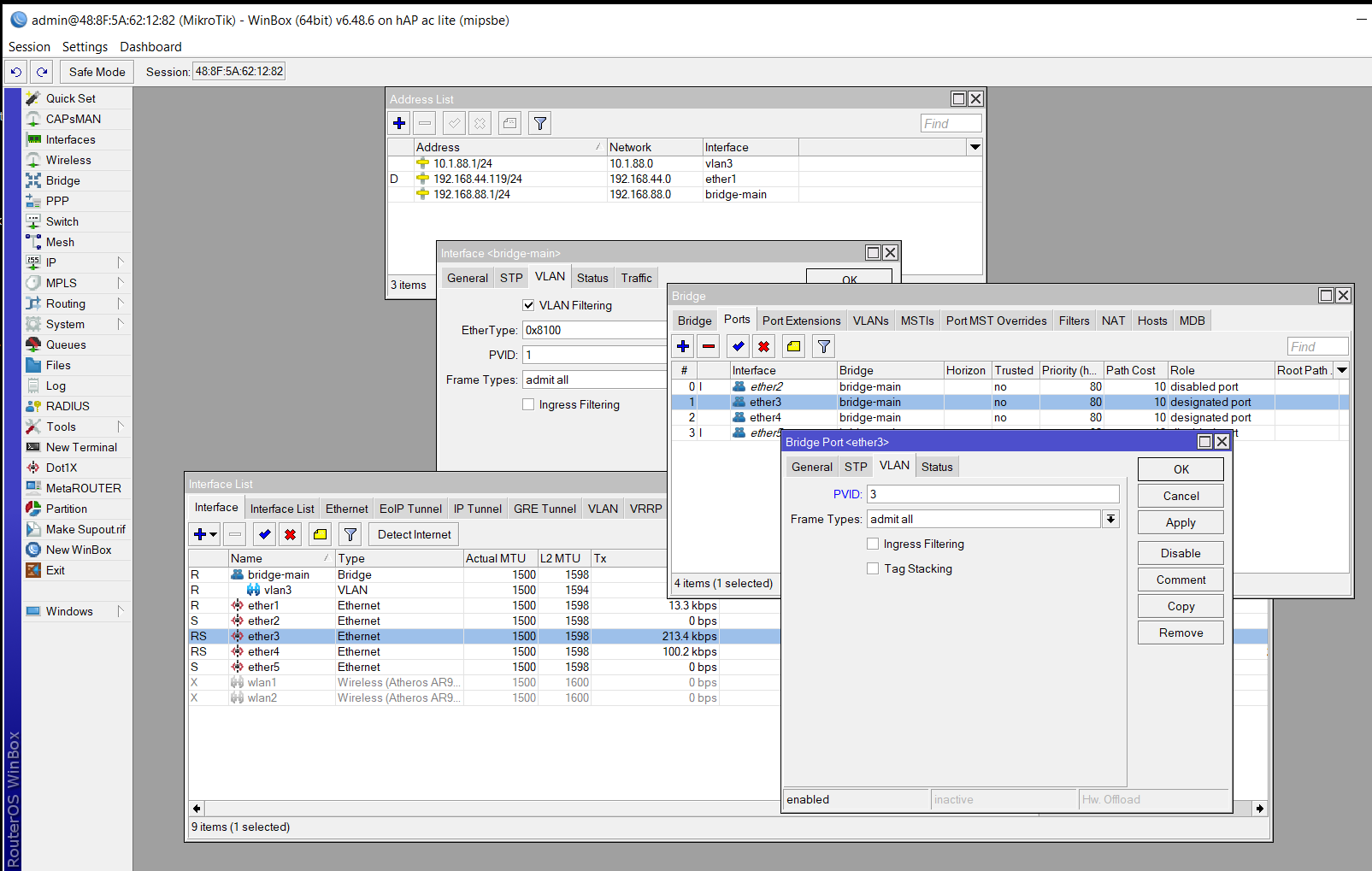Expand the MPLS submenu in the sidebar
The width and height of the screenshot is (1372, 871).
120,283
